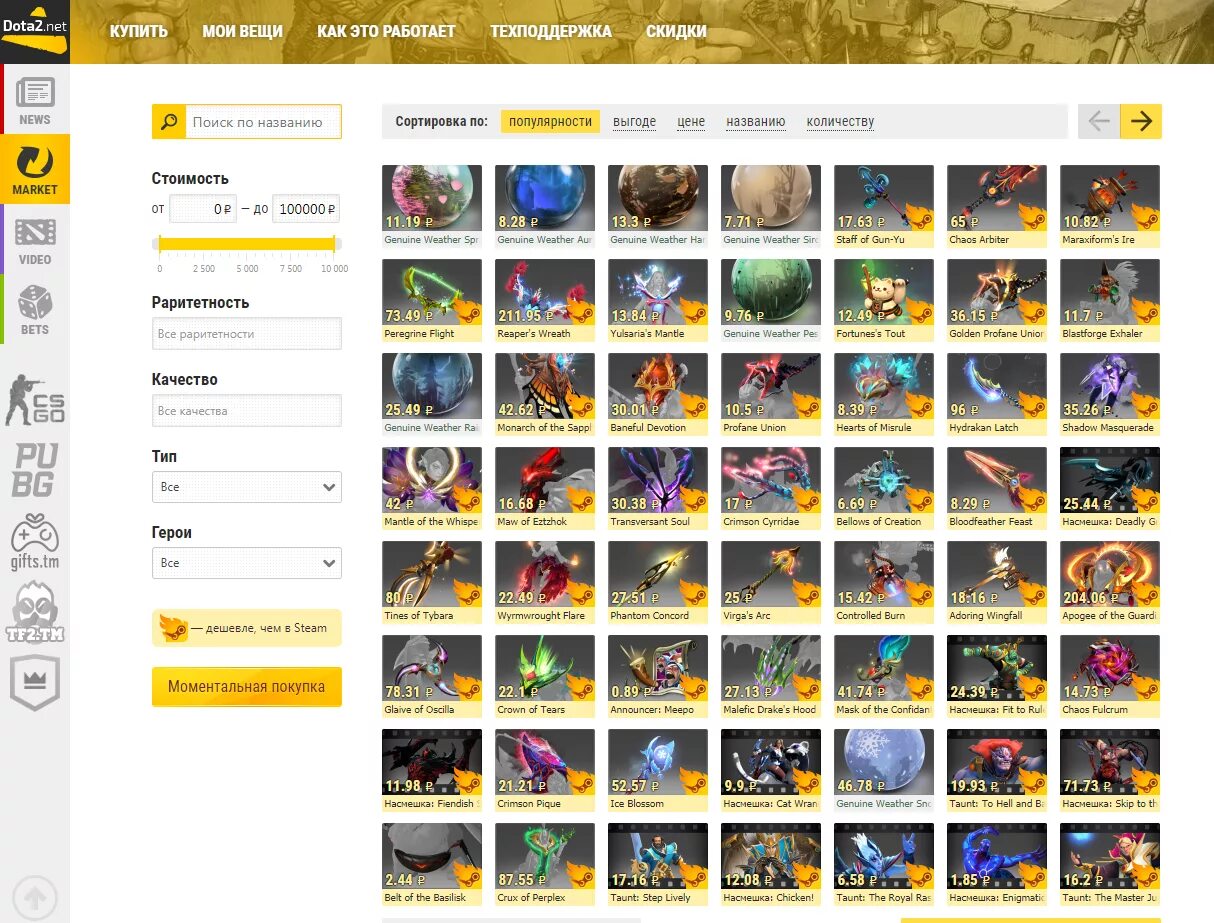Open the Shadow Masquerade item
Viewport: 1214px width, 923px height.
(1110, 394)
